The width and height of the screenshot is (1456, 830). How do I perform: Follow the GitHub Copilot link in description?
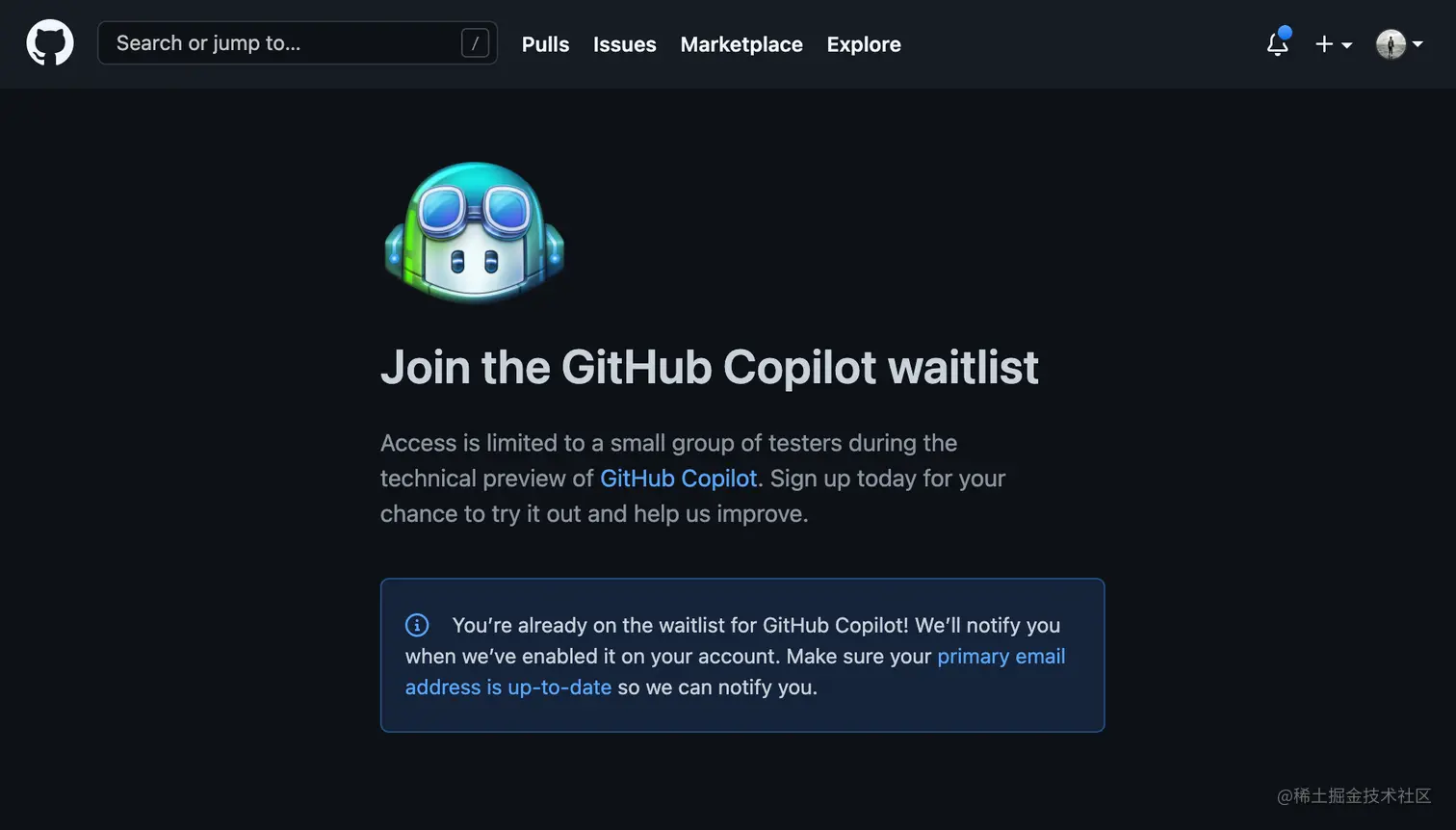click(x=678, y=479)
